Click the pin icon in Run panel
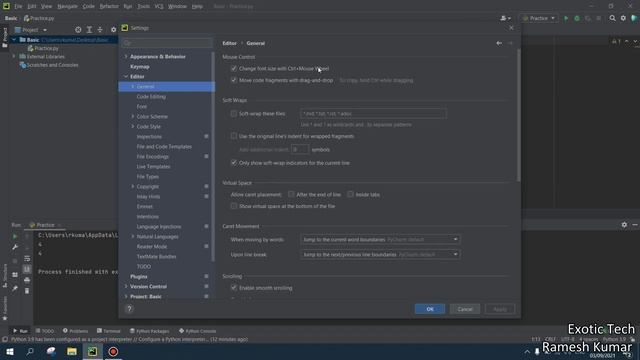 (x=15, y=288)
